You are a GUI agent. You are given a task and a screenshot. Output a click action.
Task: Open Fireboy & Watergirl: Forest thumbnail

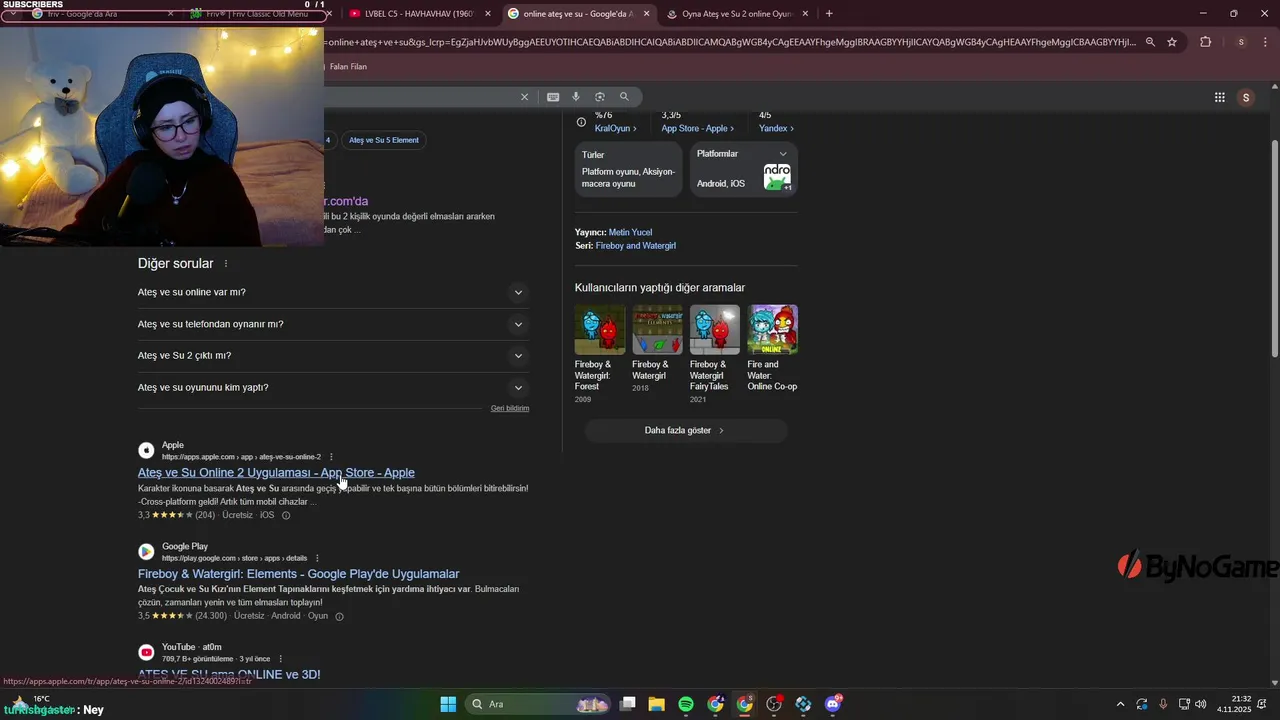click(x=600, y=330)
